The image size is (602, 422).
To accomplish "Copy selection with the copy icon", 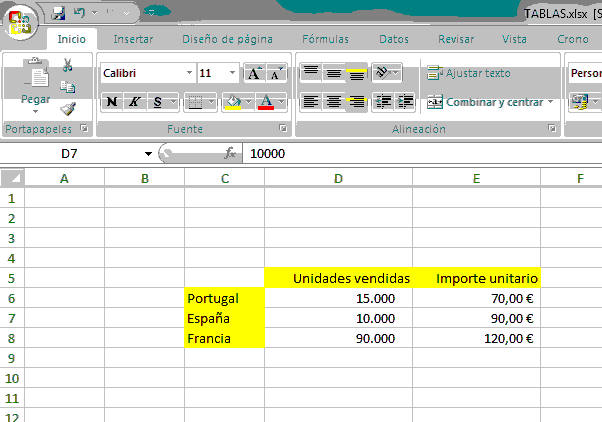I will [x=68, y=87].
